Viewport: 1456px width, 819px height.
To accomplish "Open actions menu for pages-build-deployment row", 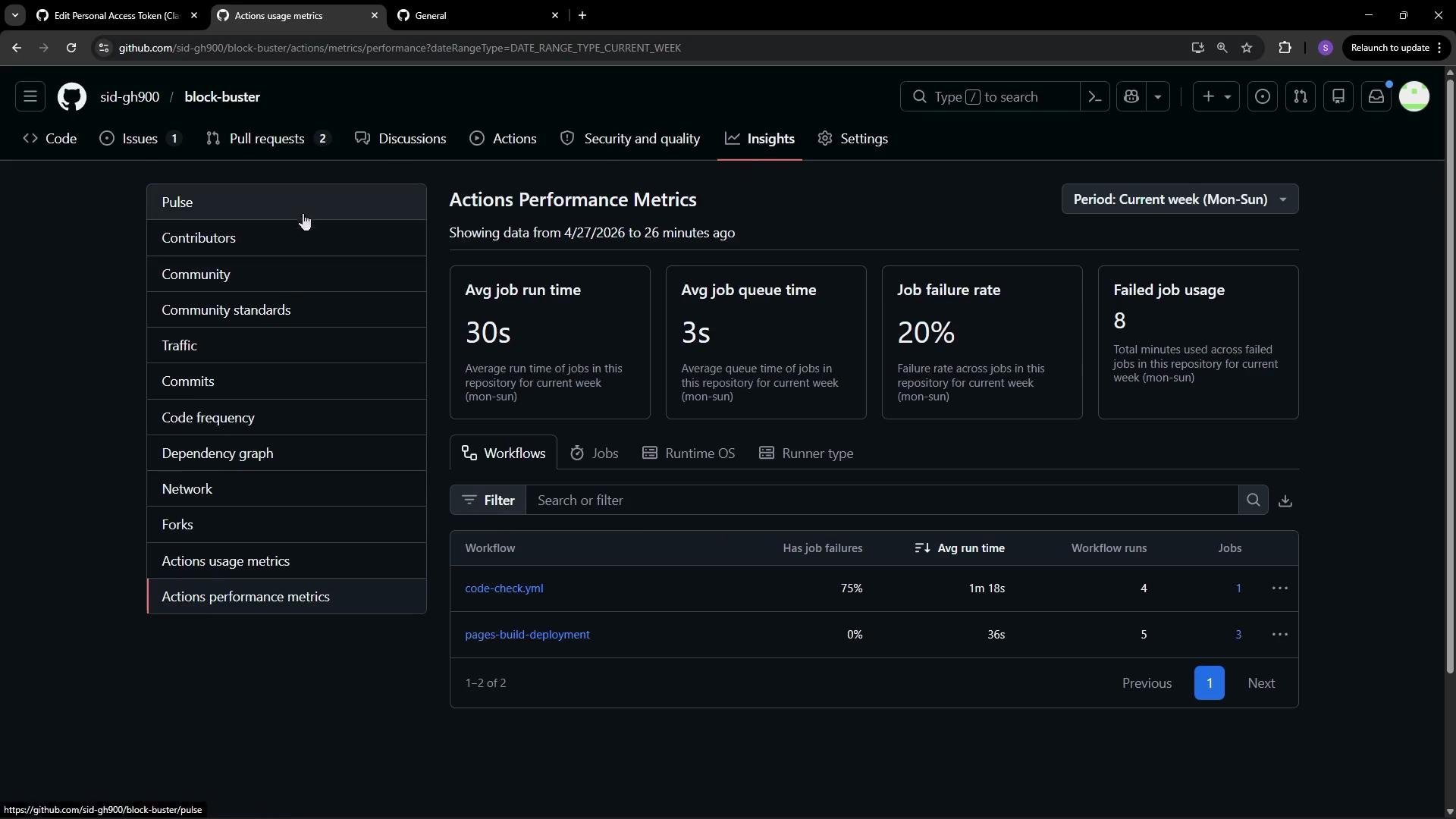I will [x=1280, y=635].
